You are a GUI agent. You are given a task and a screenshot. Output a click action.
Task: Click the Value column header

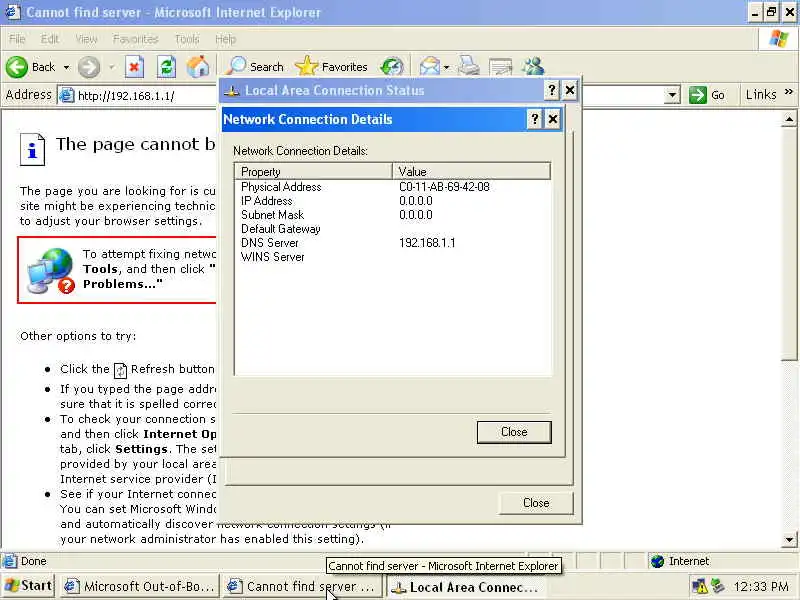pyautogui.click(x=471, y=171)
